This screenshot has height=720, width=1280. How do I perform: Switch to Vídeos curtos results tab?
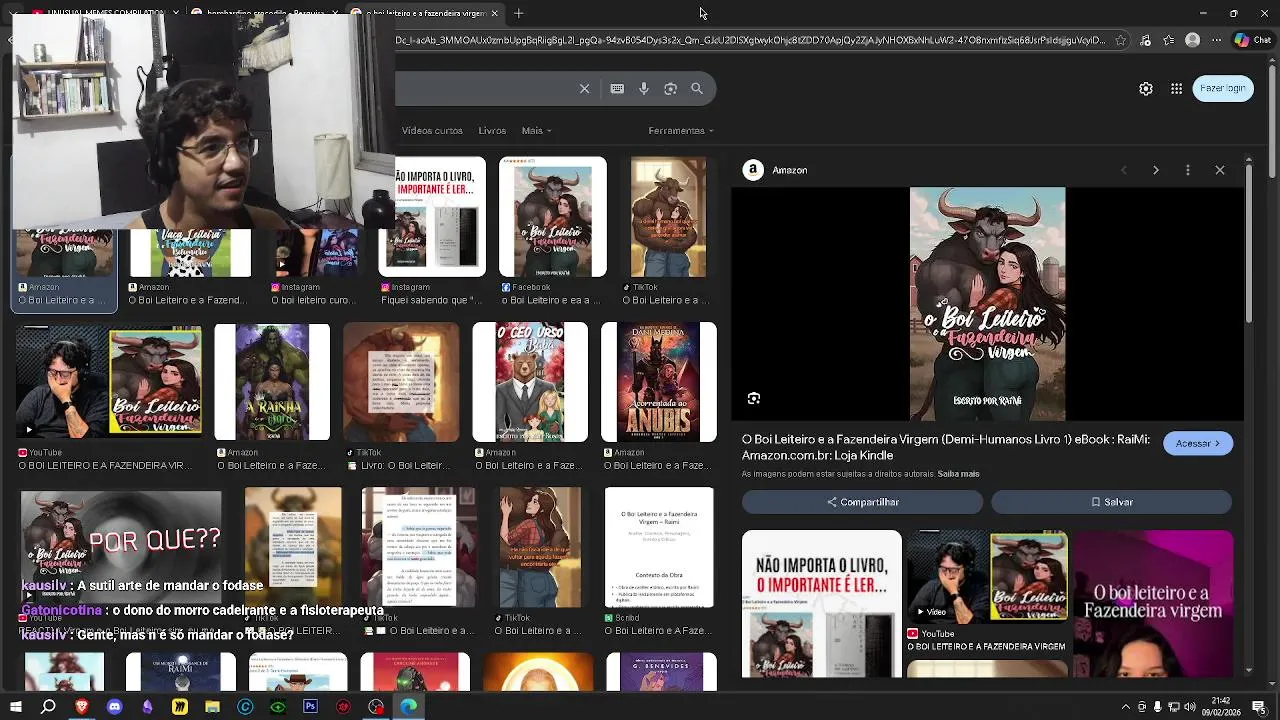(432, 131)
